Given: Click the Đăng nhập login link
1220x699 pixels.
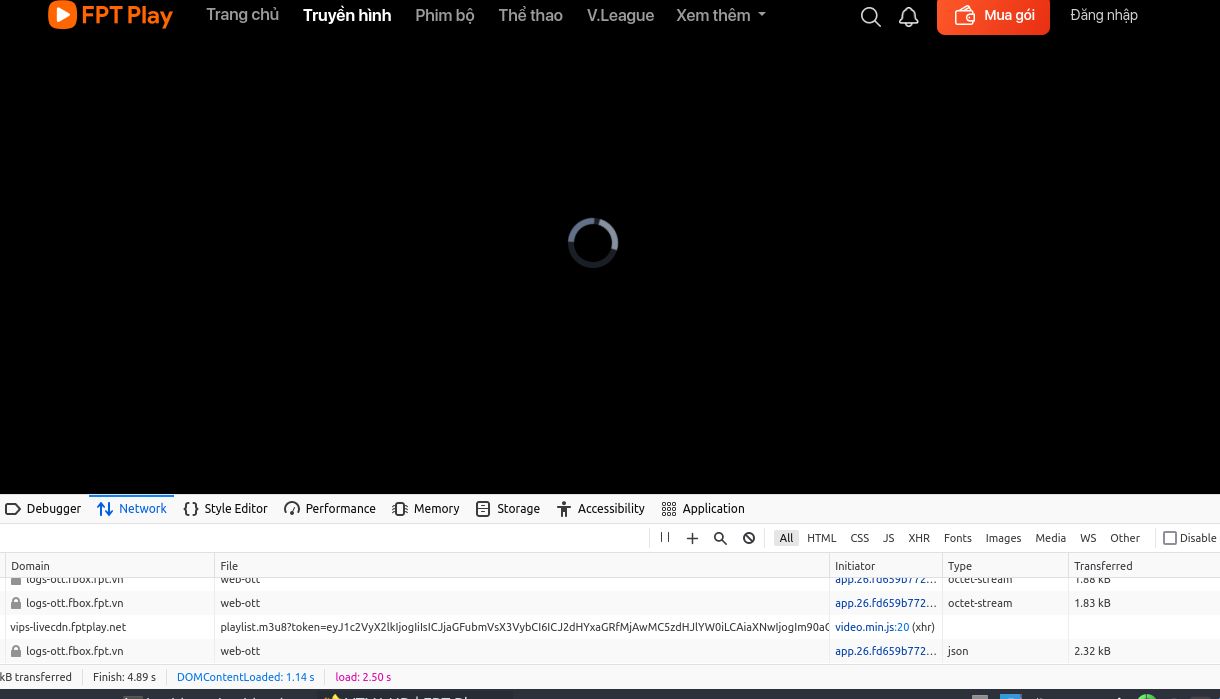Looking at the screenshot, I should [1103, 15].
